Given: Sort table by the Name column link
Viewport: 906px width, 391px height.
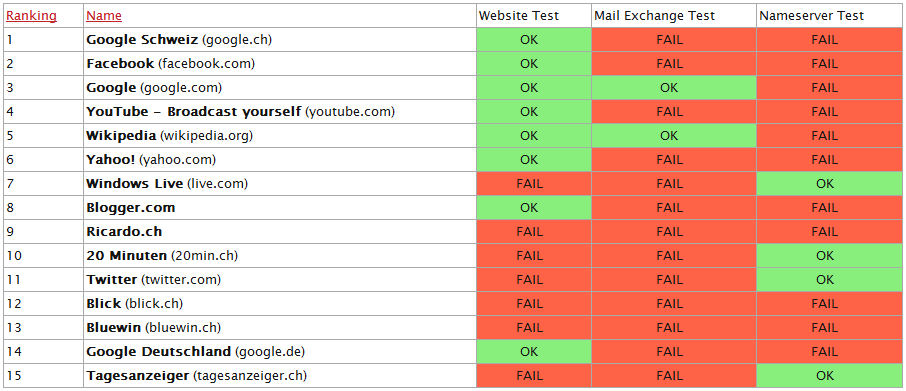Looking at the screenshot, I should (104, 16).
